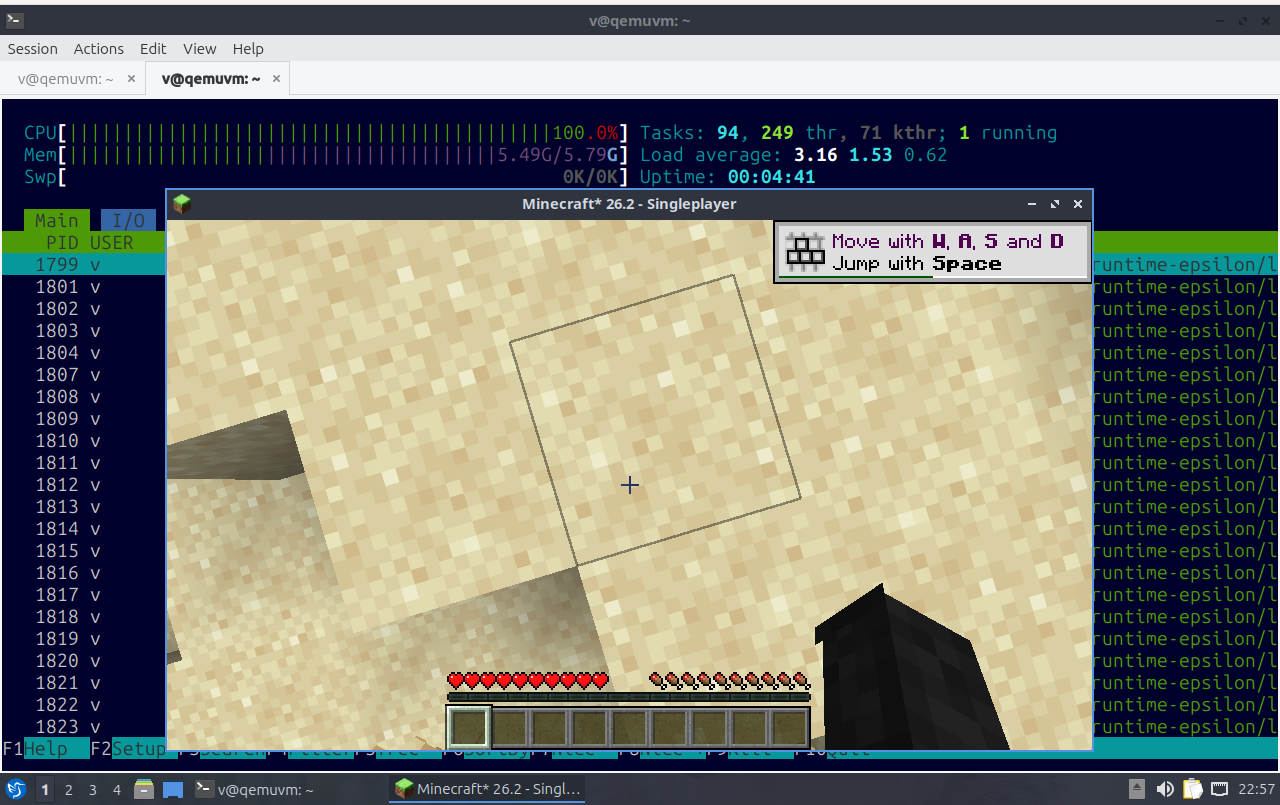
Task: Open the Actions menu
Action: tap(99, 49)
